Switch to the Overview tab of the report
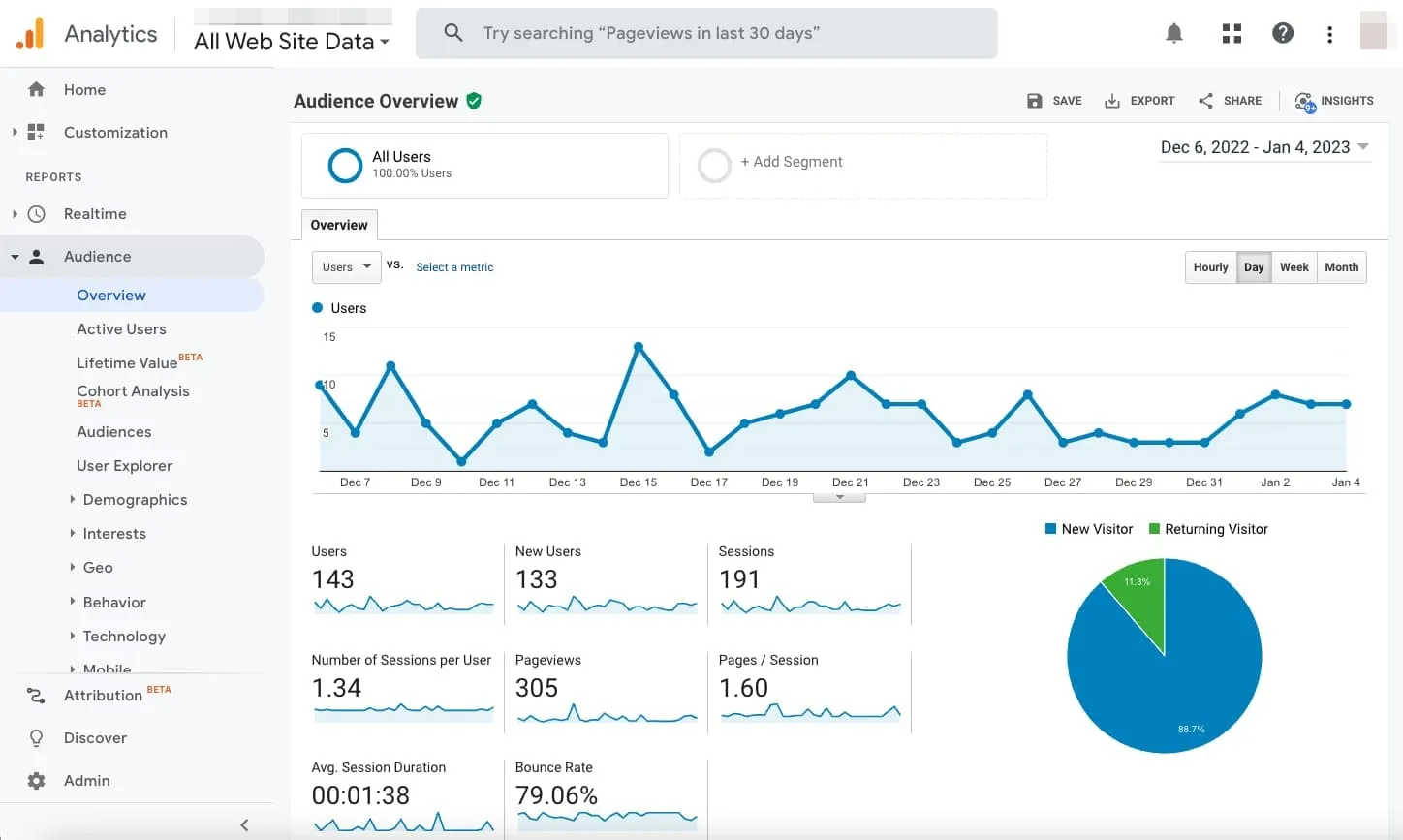 (338, 224)
